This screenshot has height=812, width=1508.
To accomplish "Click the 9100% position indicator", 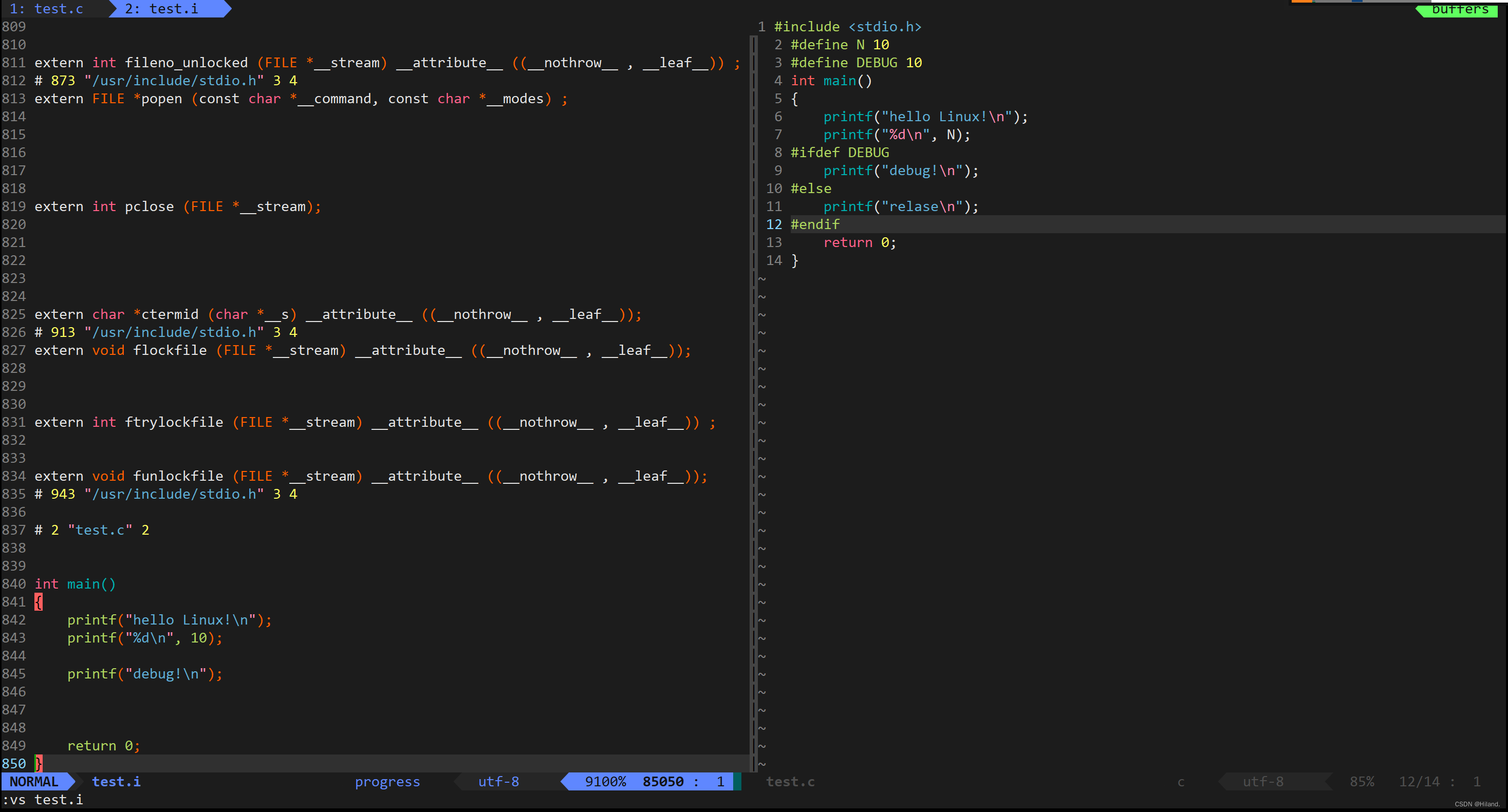I will pyautogui.click(x=605, y=782).
